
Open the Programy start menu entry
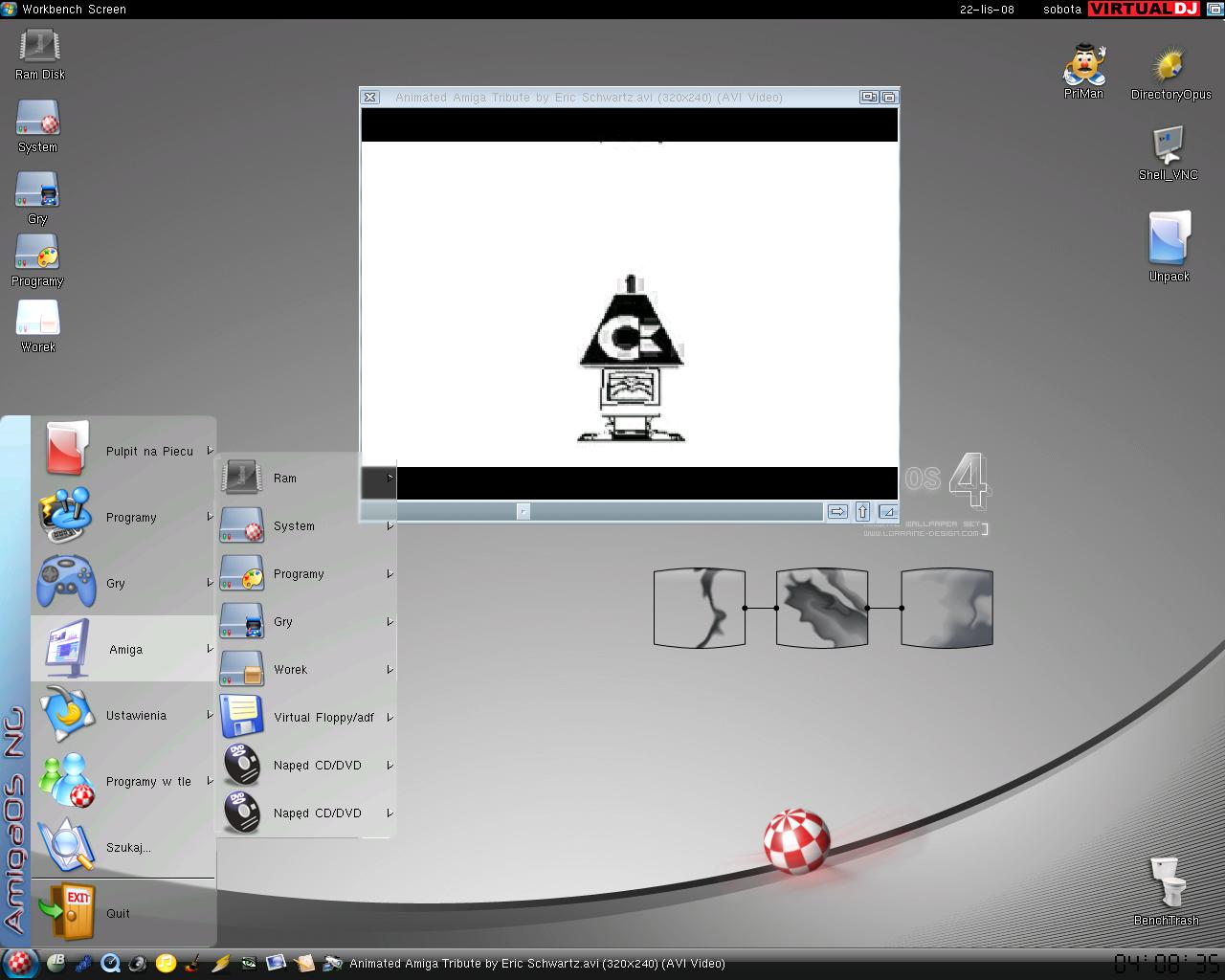pos(123,517)
